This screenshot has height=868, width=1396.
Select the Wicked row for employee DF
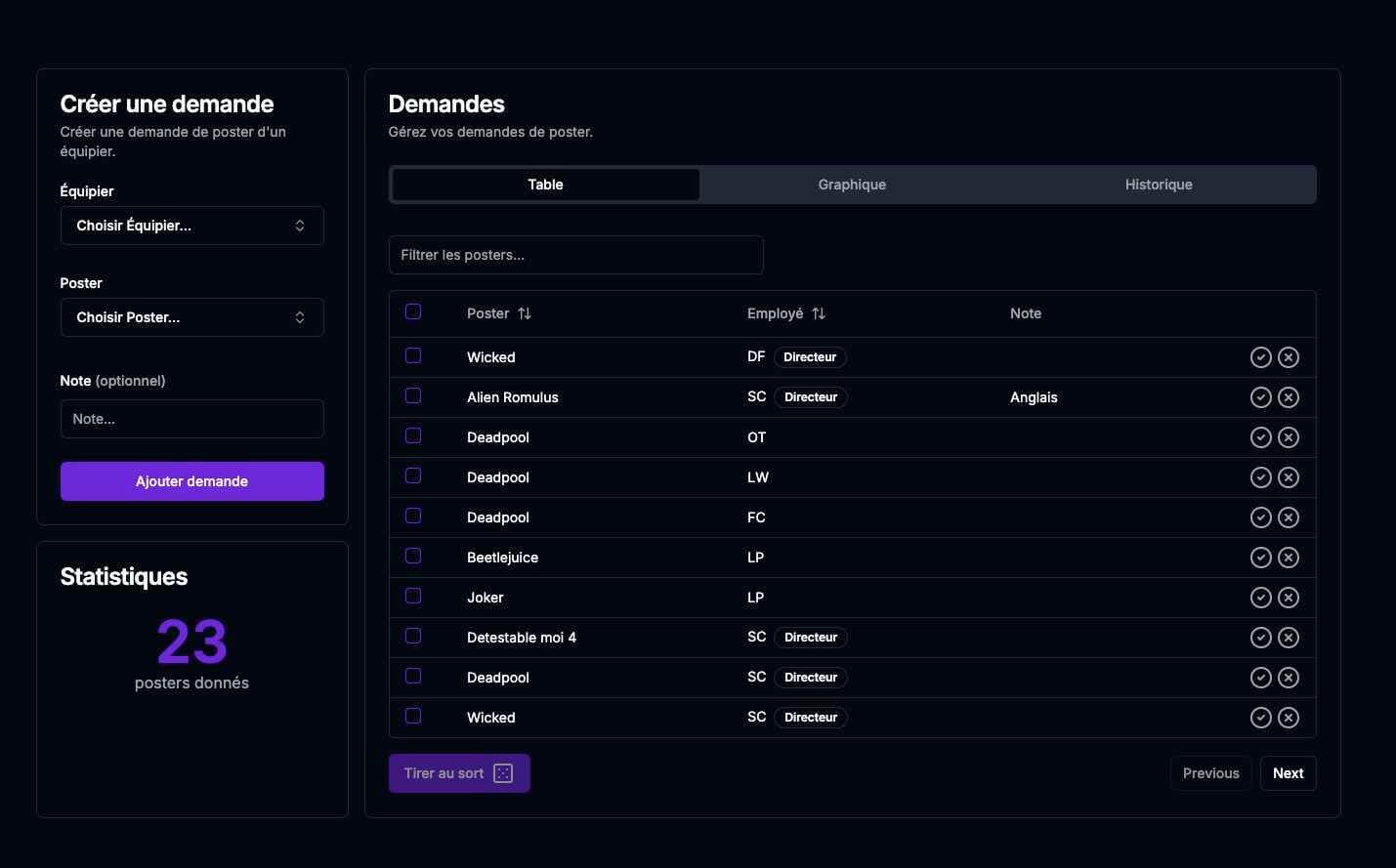coord(413,355)
